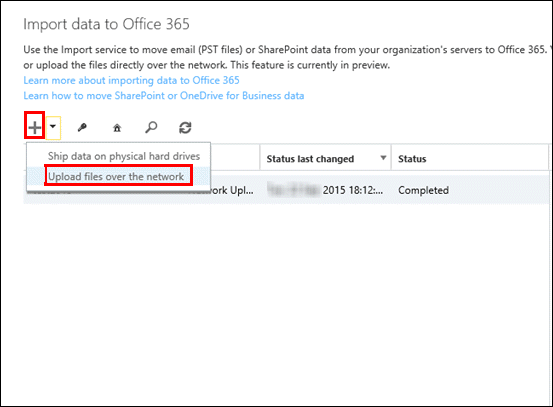
Task: Click the blurred date portion in the row
Action: pos(293,190)
